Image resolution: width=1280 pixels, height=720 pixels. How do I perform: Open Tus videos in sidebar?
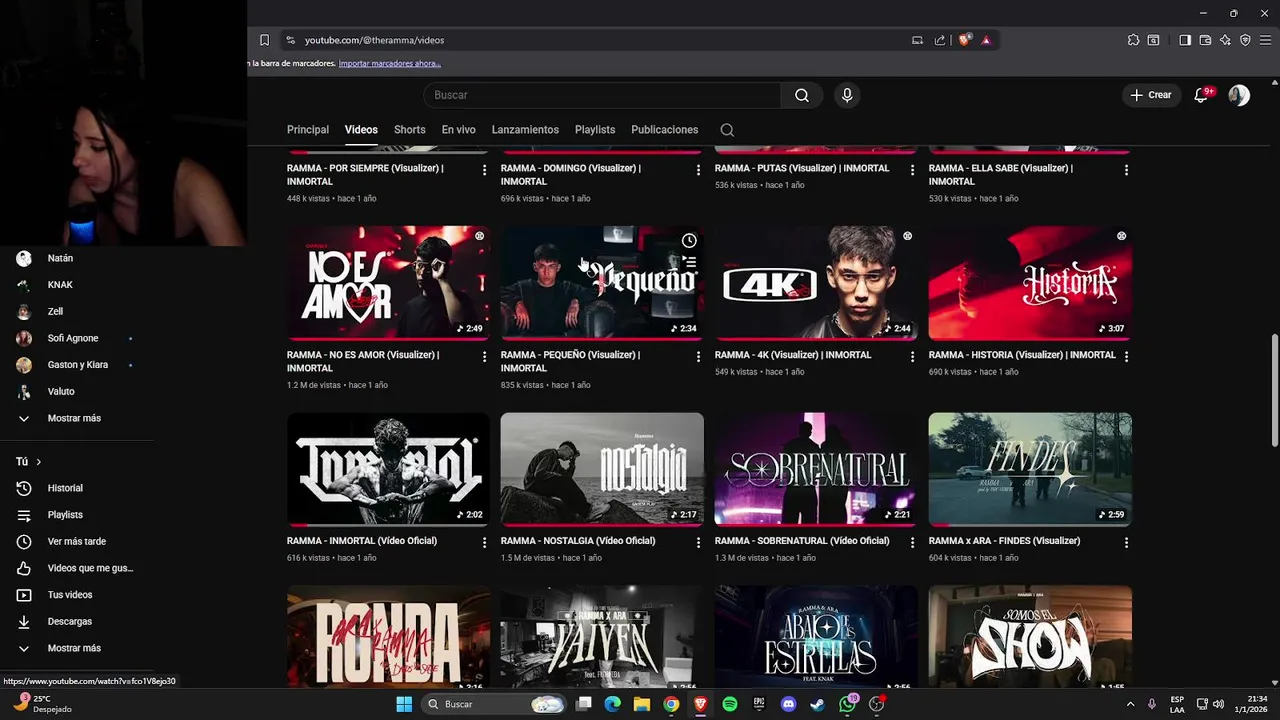[70, 595]
